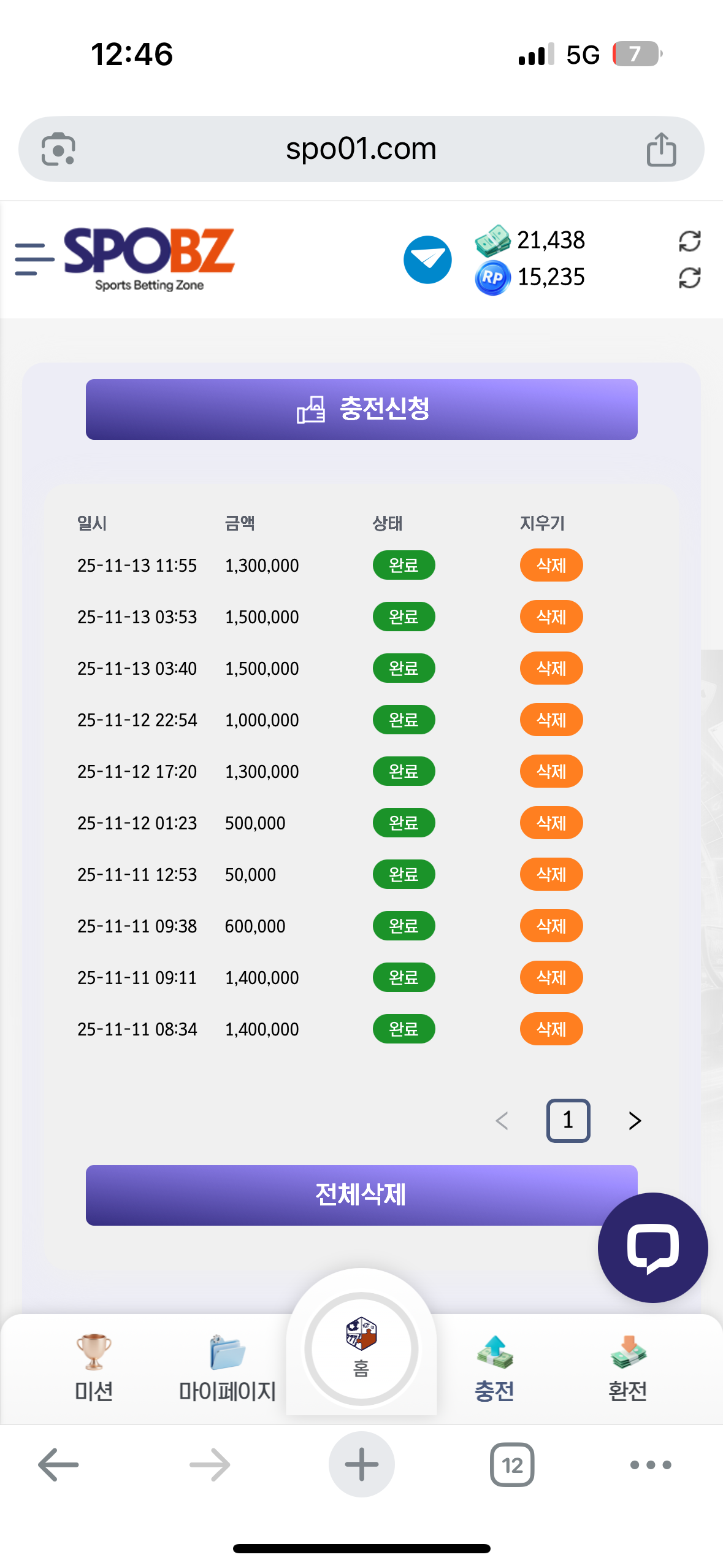Tap the SPOBZ logo
The width and height of the screenshot is (723, 1568).
pos(149,258)
